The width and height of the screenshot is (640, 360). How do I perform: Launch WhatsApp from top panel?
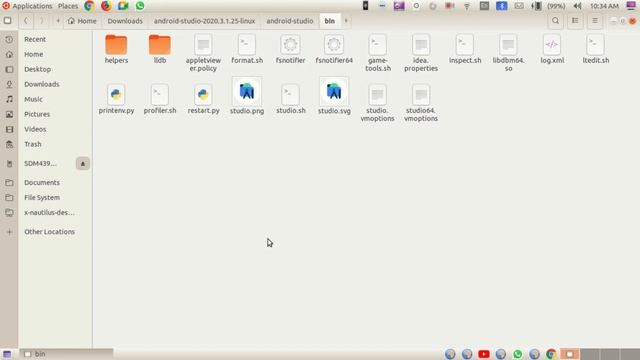click(x=140, y=6)
